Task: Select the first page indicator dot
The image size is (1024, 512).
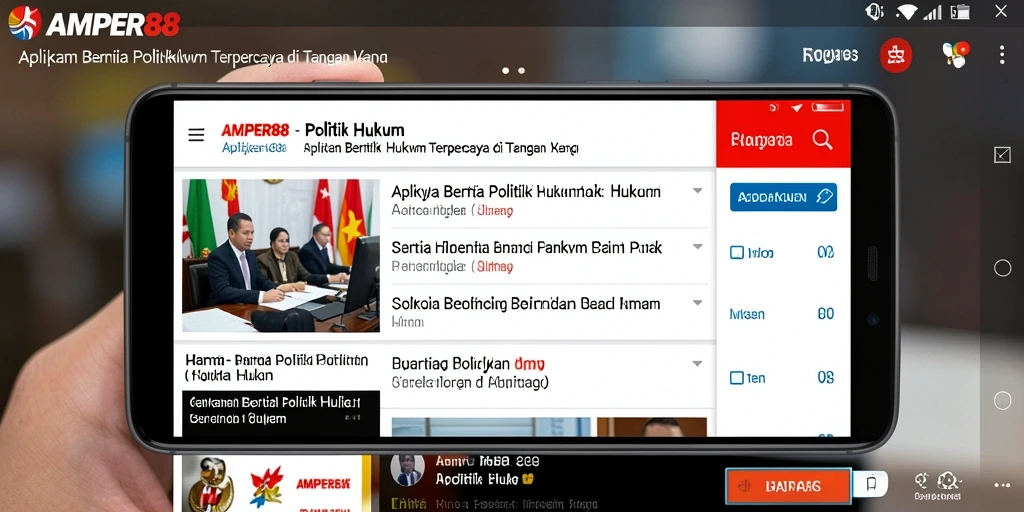Action: pyautogui.click(x=505, y=71)
